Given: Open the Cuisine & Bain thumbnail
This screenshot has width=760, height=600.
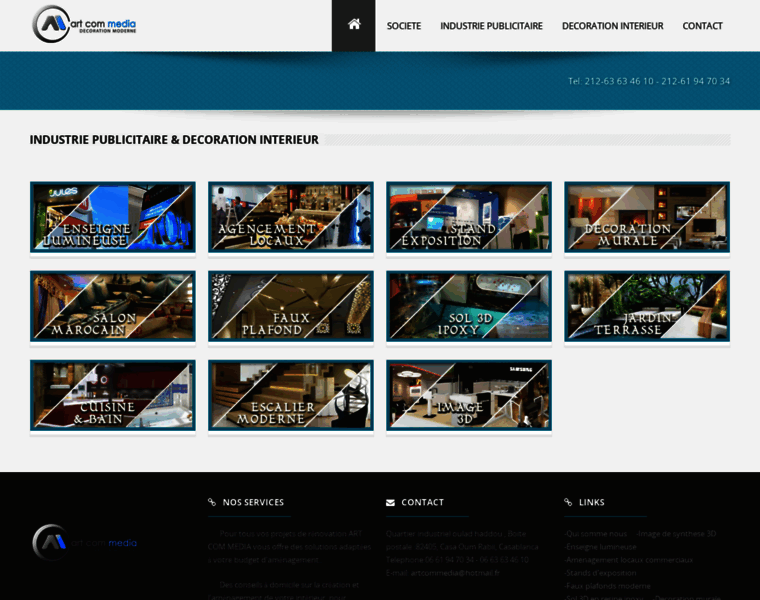Looking at the screenshot, I should coord(113,395).
